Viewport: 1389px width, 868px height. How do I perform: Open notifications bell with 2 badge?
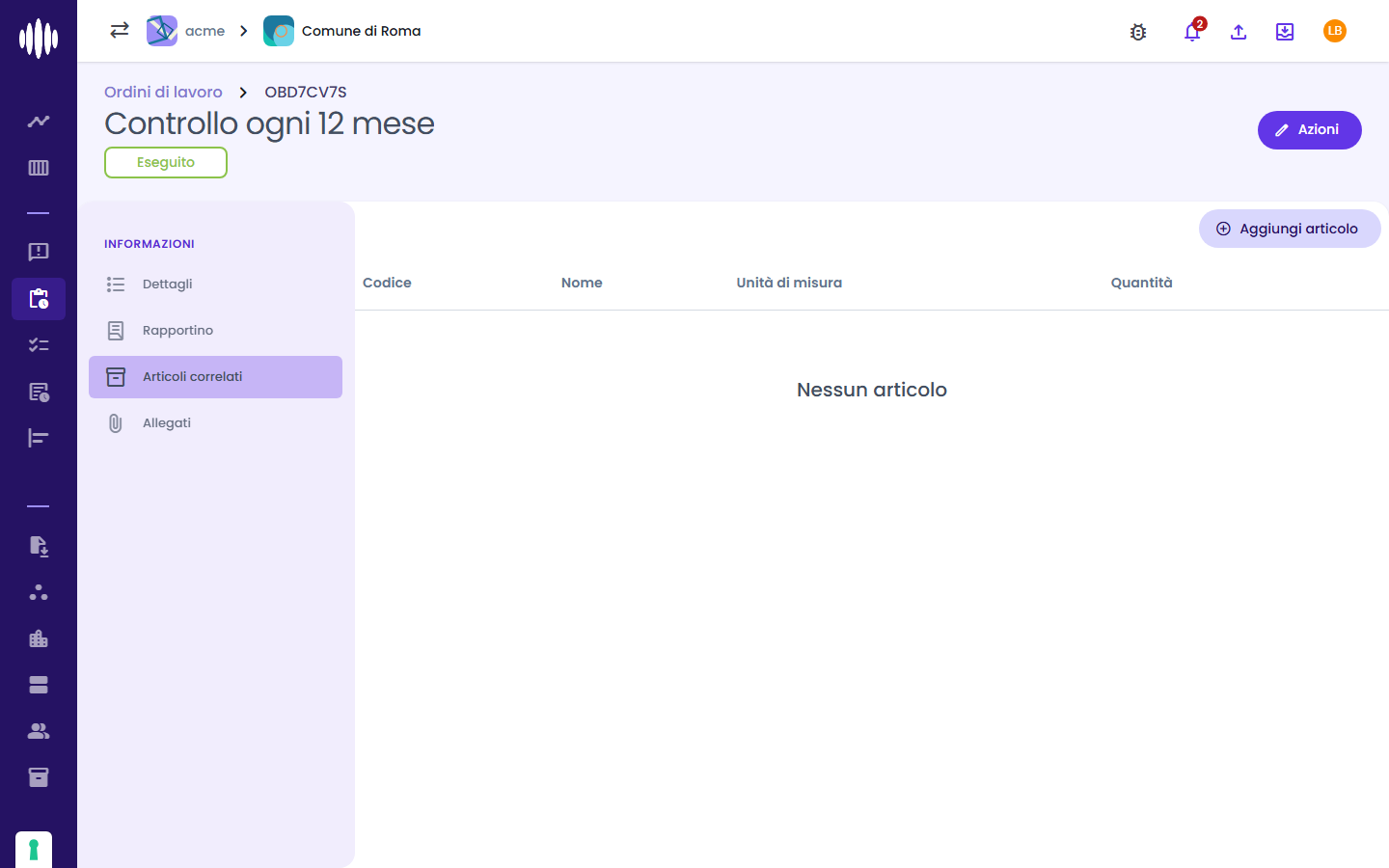tap(1193, 31)
